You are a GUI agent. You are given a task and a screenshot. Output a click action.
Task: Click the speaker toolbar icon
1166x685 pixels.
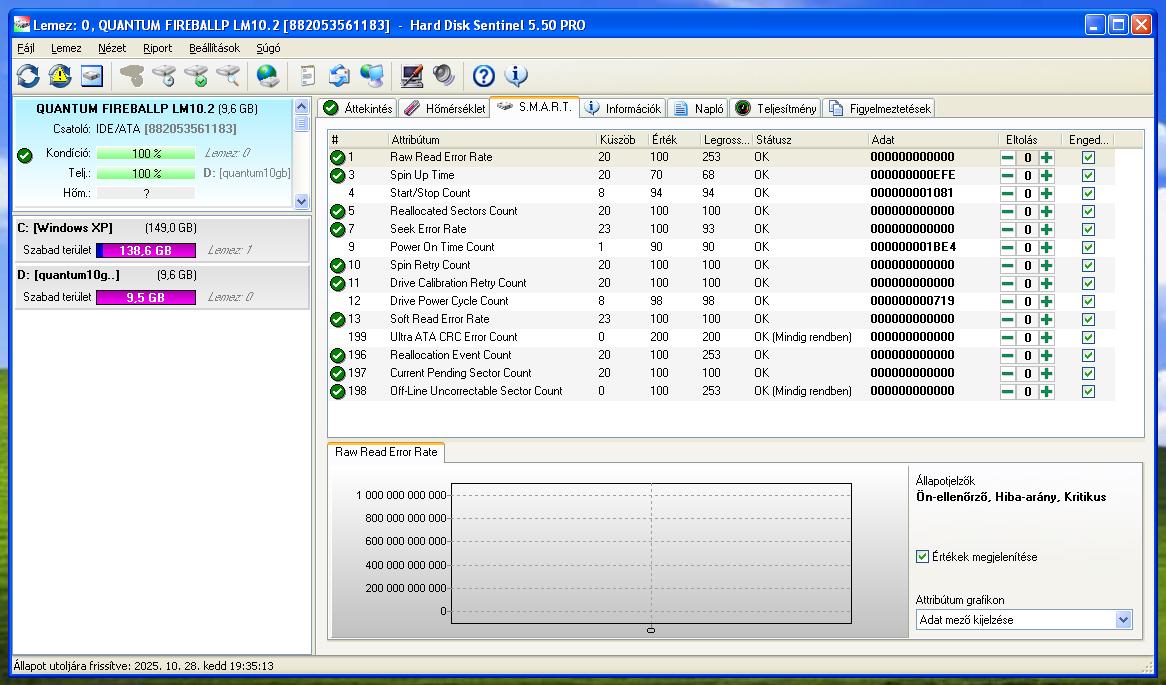click(x=444, y=75)
